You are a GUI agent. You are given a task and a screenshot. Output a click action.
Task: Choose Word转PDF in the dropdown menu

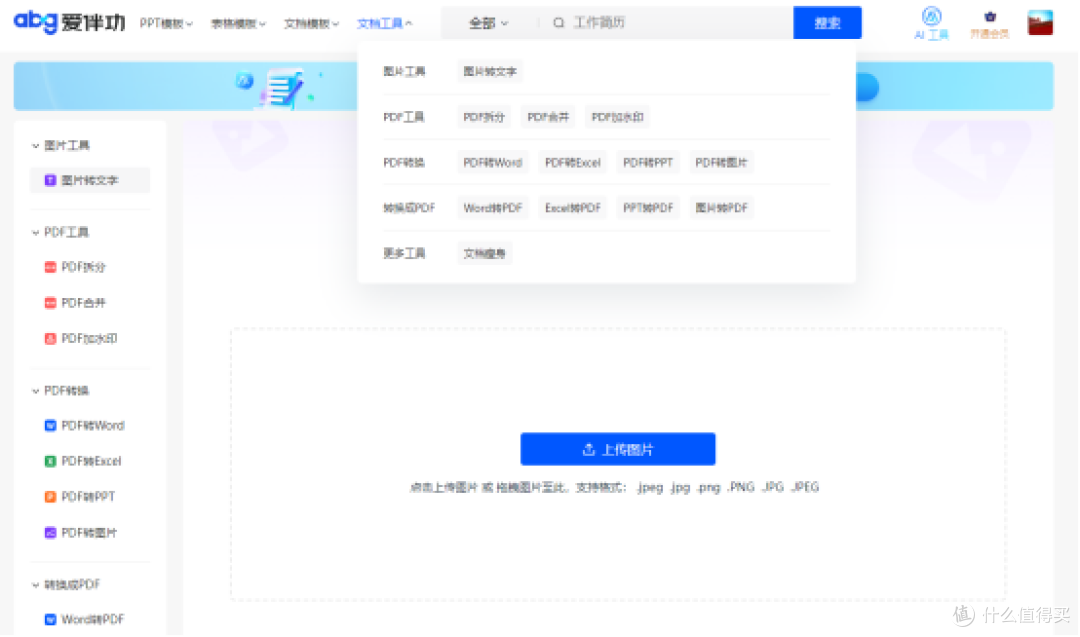tap(492, 208)
